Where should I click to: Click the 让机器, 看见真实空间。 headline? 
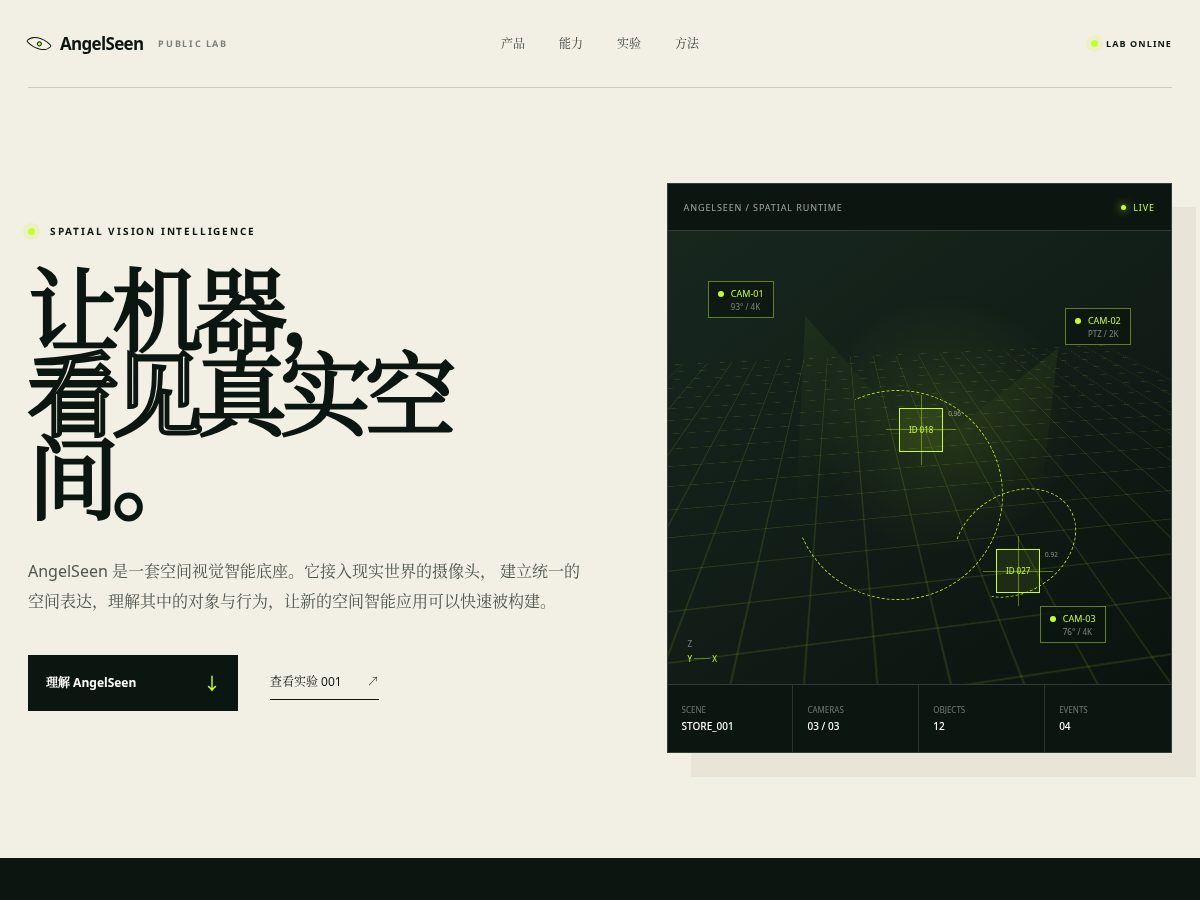(242, 394)
